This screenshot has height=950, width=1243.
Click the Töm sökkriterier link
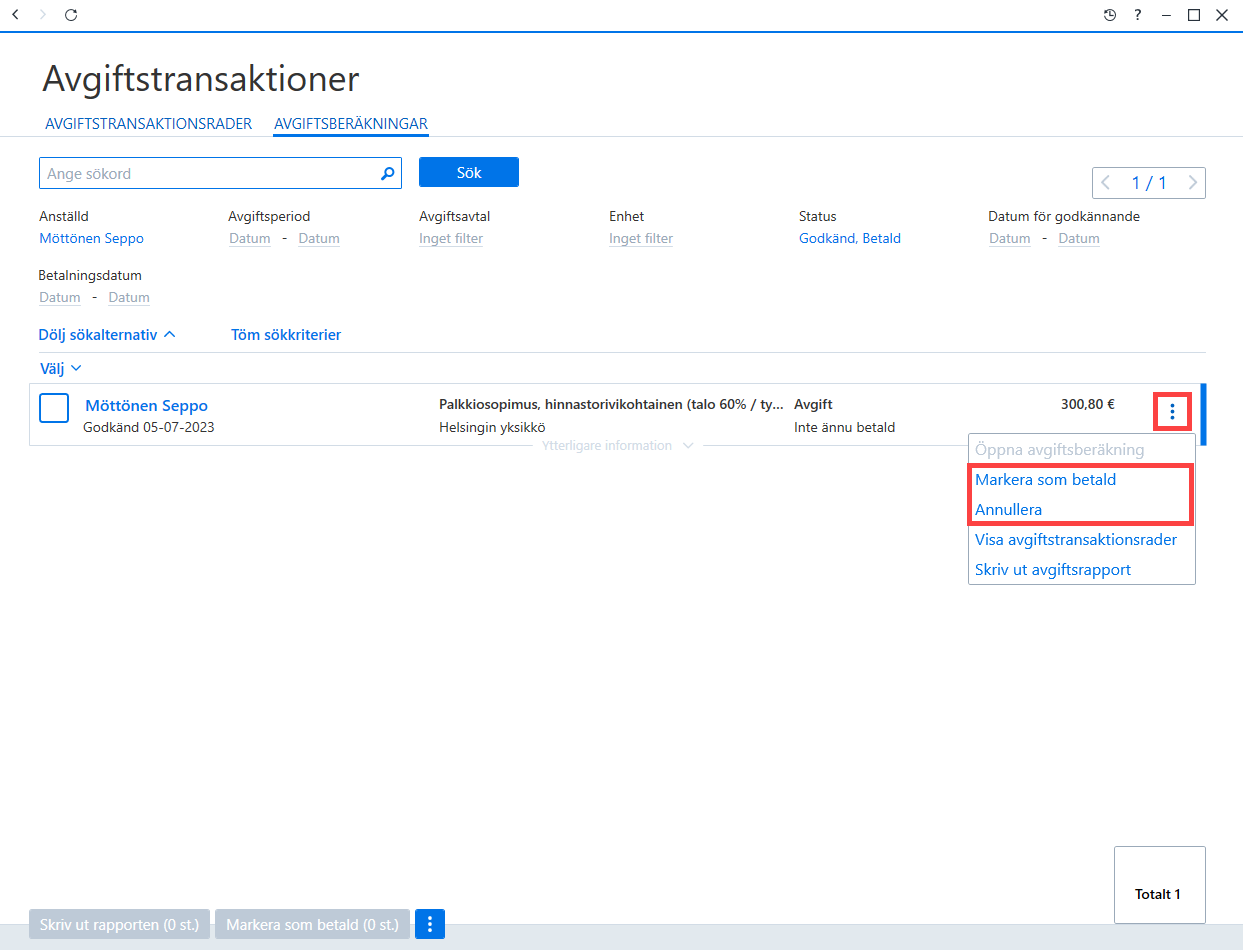coord(286,335)
